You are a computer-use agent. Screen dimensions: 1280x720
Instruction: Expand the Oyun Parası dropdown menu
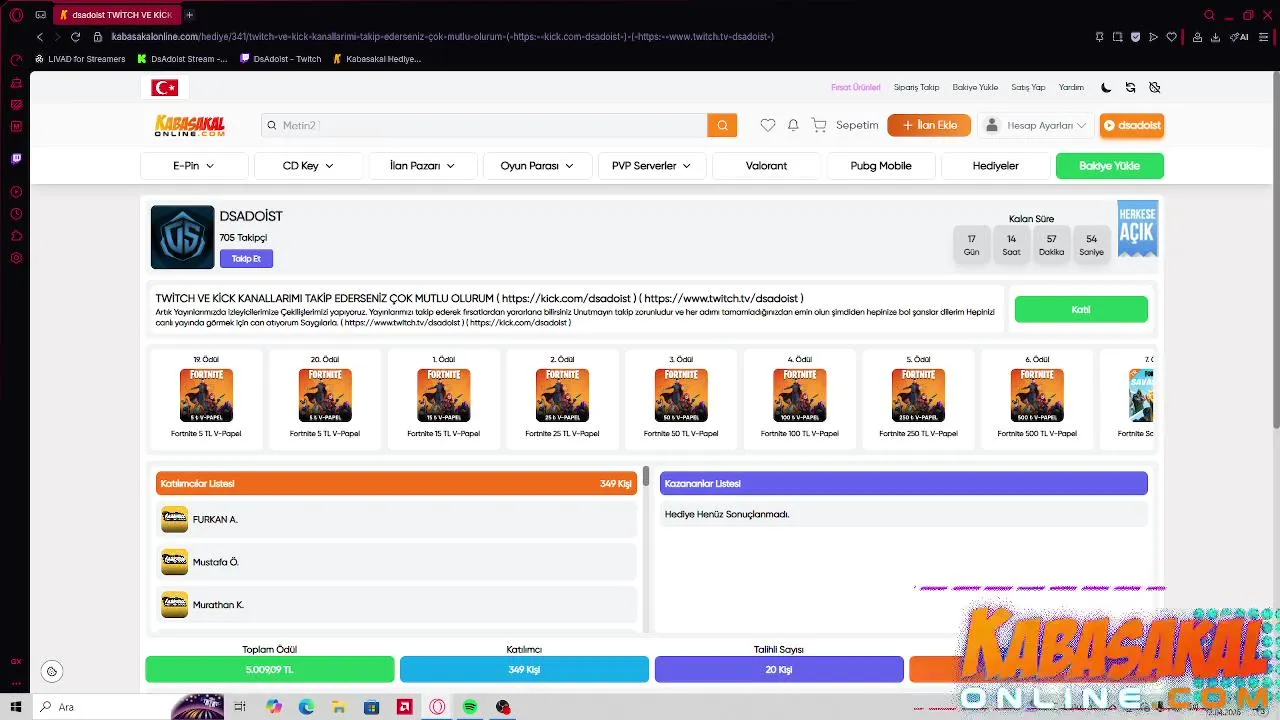click(x=537, y=166)
